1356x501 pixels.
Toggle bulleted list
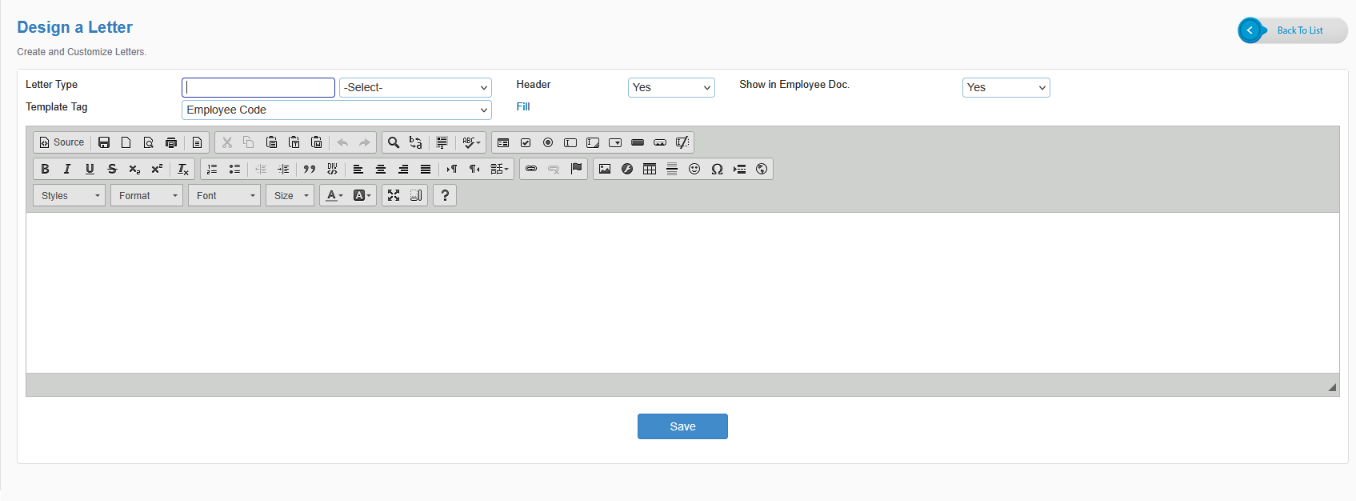pyautogui.click(x=234, y=169)
